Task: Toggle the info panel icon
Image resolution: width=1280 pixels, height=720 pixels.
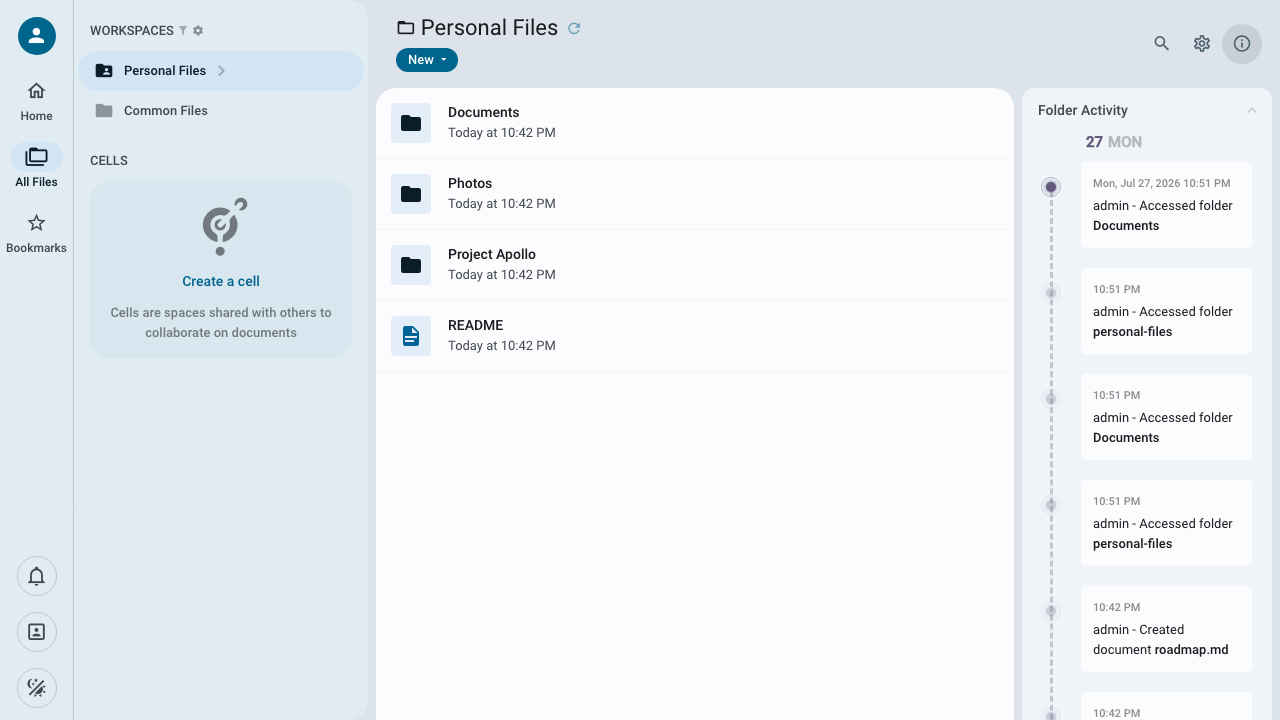Action: (x=1242, y=44)
